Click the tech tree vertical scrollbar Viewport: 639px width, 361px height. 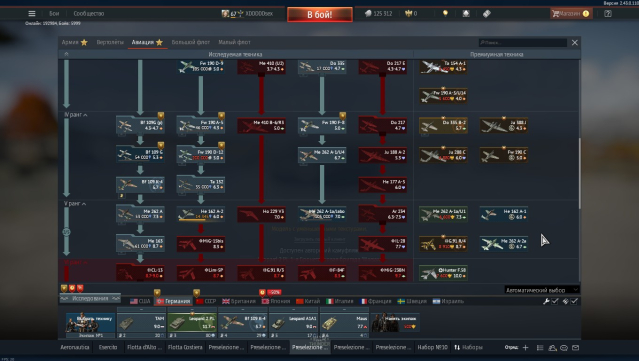point(579,174)
